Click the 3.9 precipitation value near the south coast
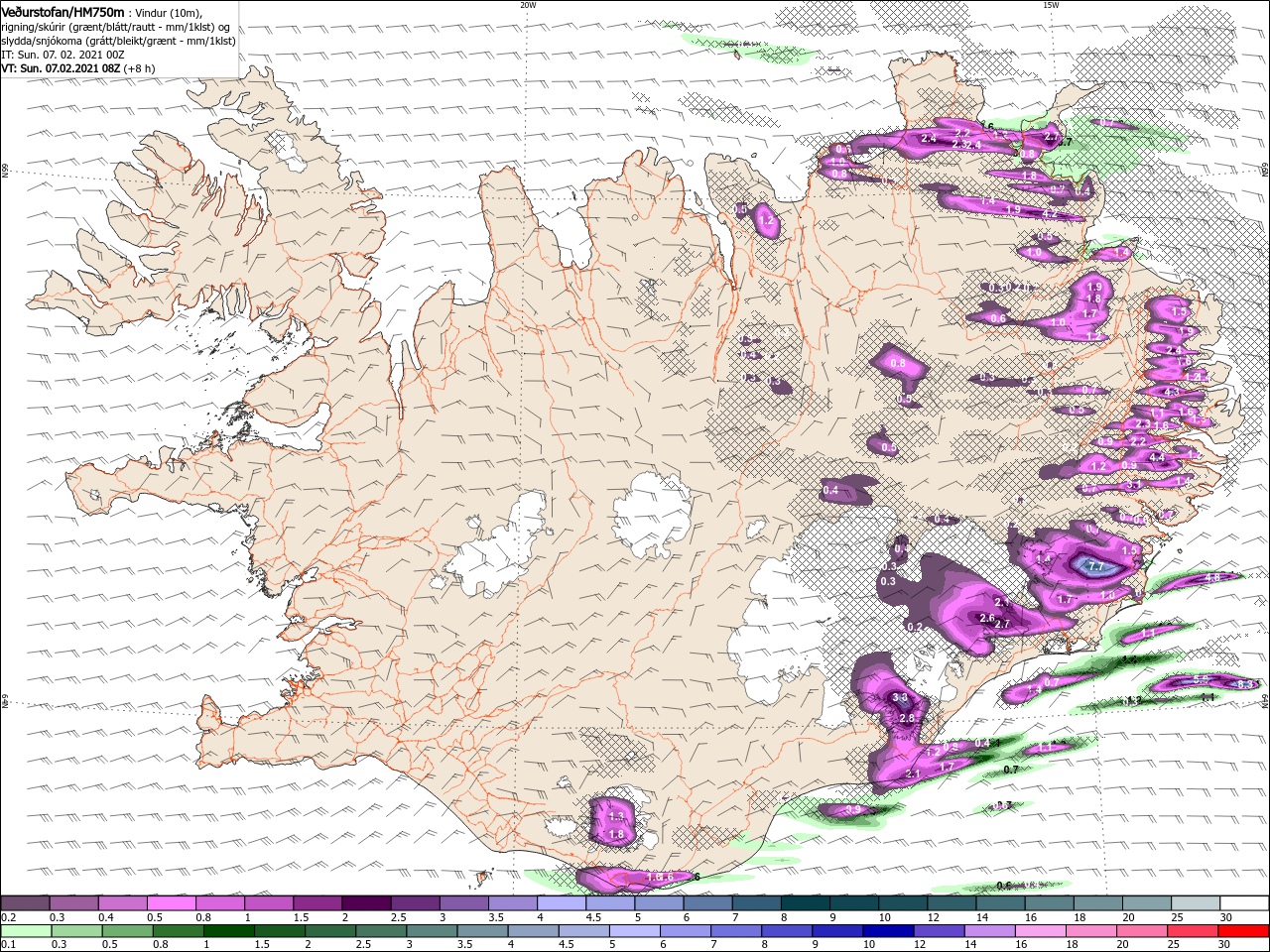The width and height of the screenshot is (1270, 952). 853,810
